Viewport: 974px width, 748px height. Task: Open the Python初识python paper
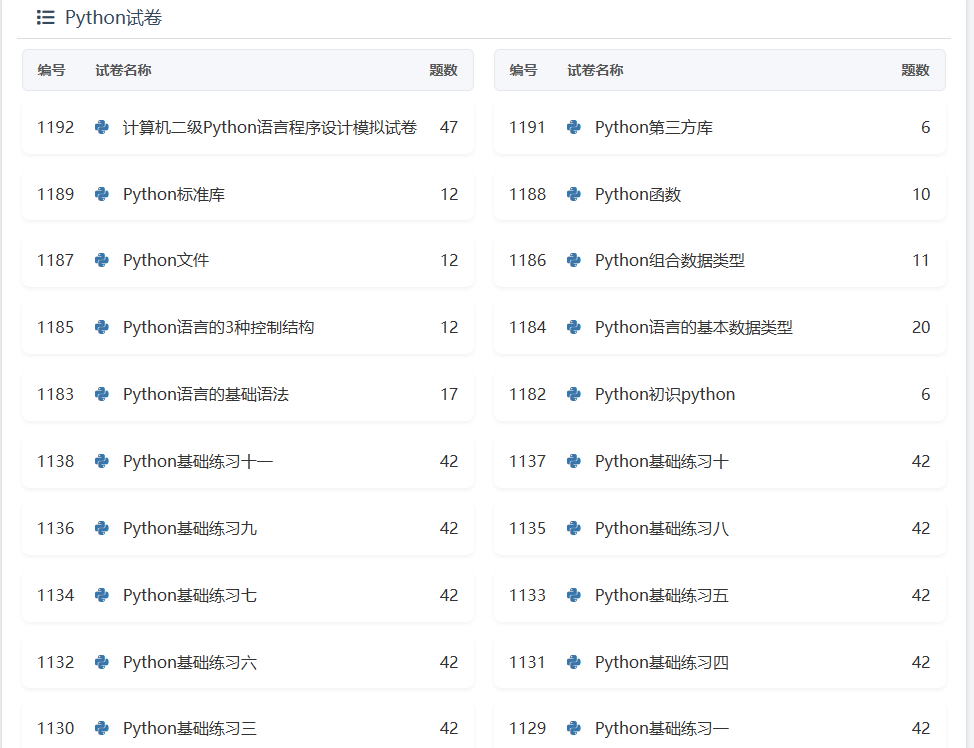pyautogui.click(x=665, y=395)
